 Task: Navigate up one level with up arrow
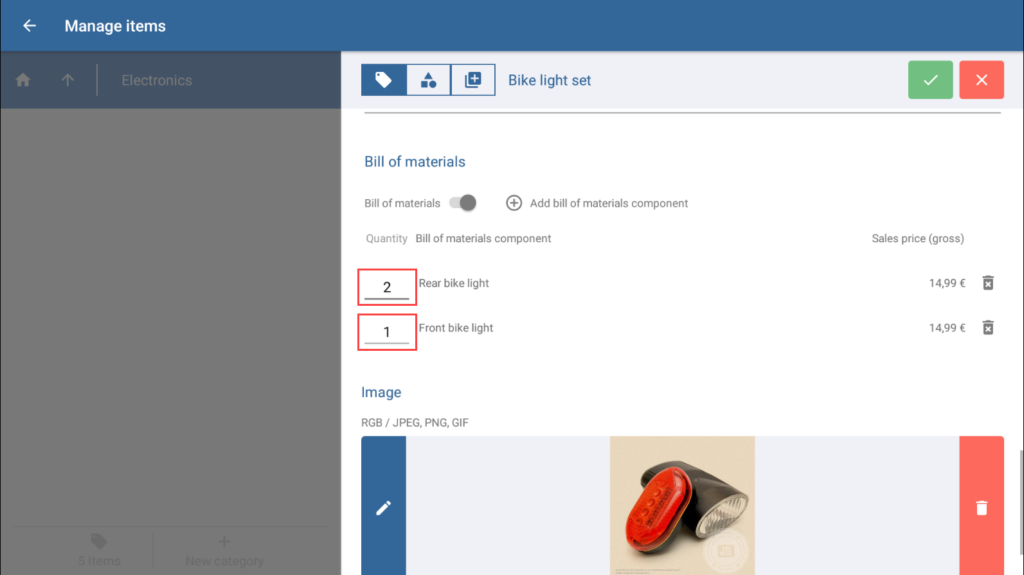(68, 80)
